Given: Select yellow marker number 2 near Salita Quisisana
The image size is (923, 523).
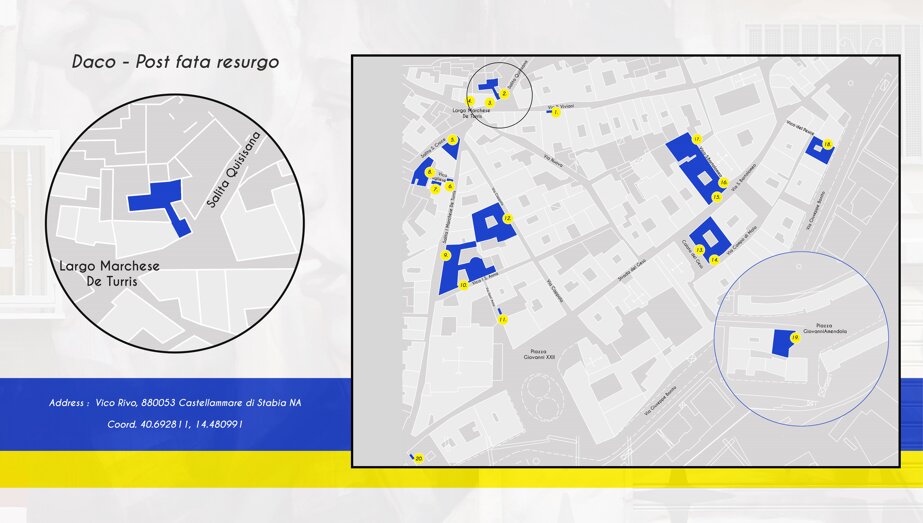Looking at the screenshot, I should (x=504, y=94).
